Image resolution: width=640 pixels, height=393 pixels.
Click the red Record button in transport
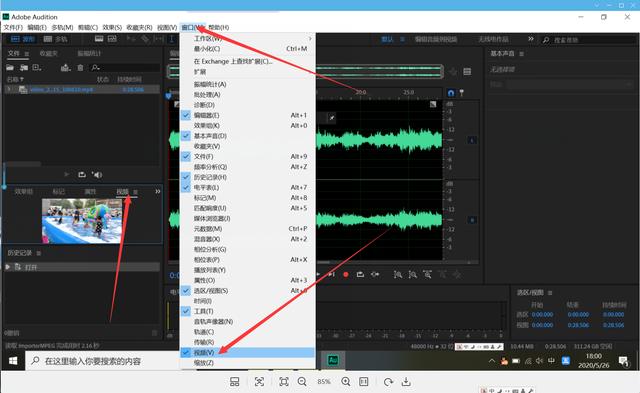pos(346,275)
